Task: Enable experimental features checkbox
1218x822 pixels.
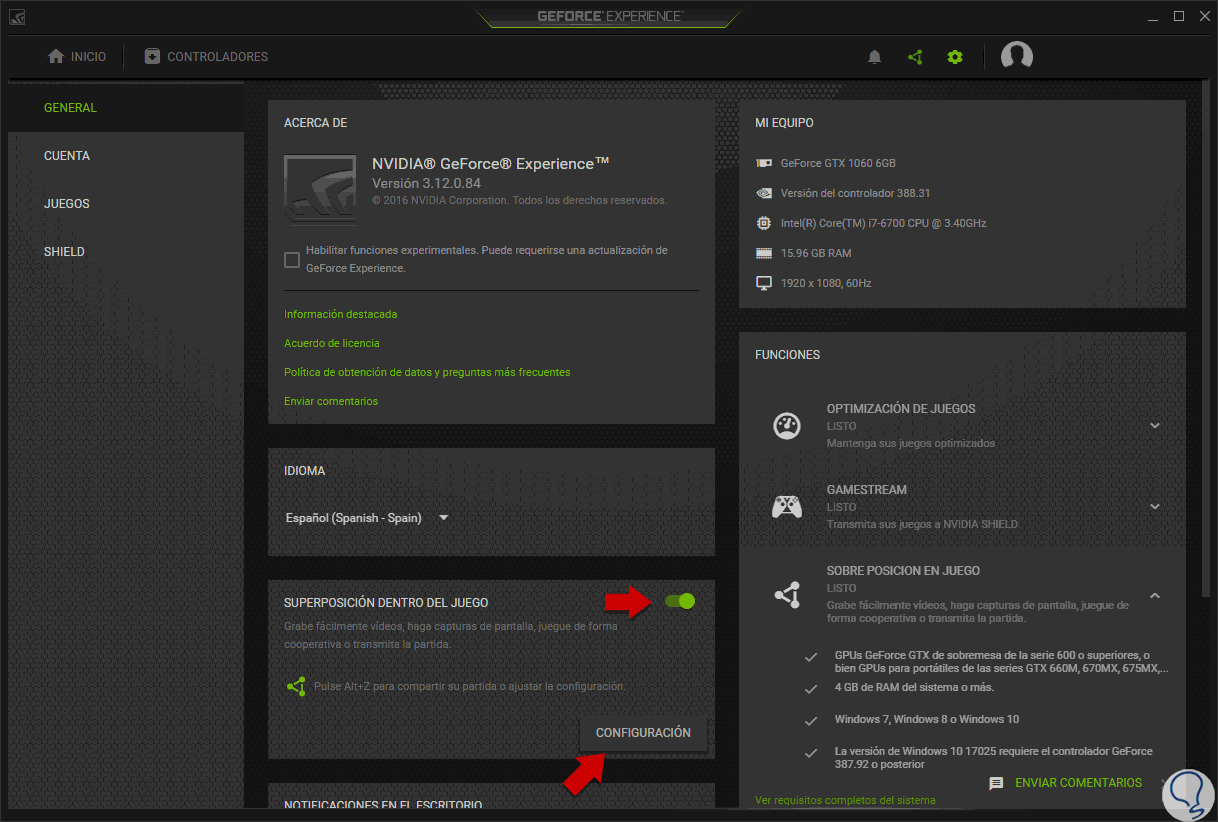Action: 292,260
